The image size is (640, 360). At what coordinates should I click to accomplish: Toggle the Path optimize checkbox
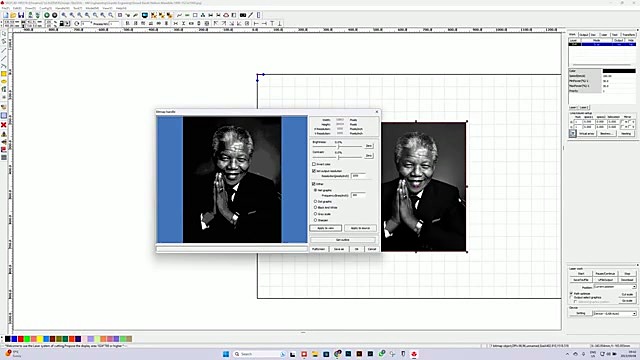point(571,293)
